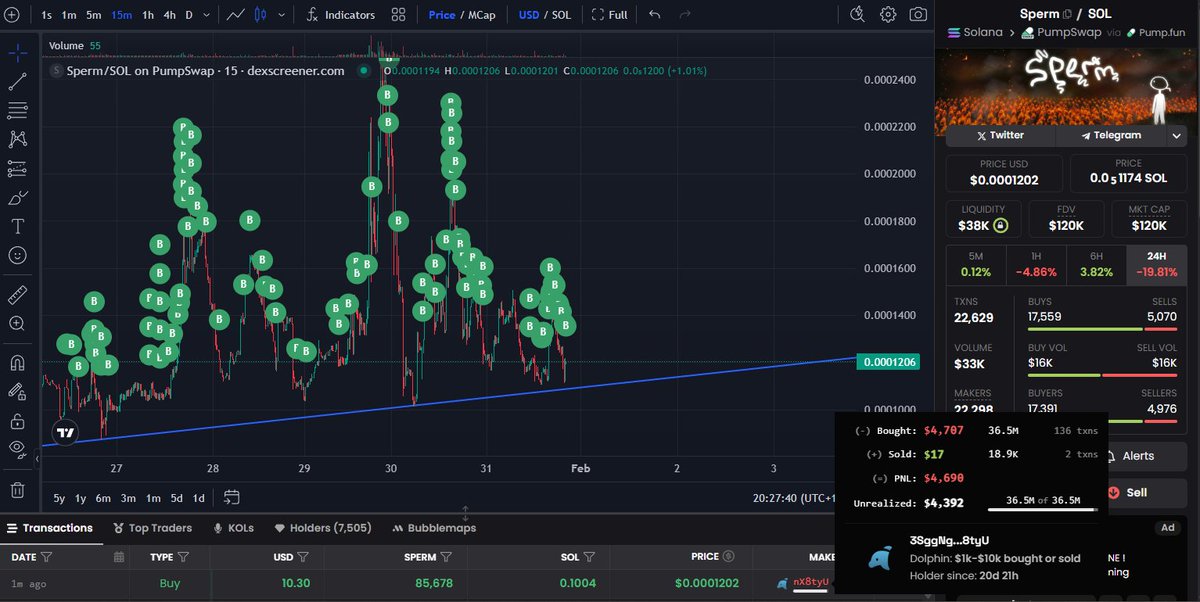Open the Transactions tab

pyautogui.click(x=49, y=528)
